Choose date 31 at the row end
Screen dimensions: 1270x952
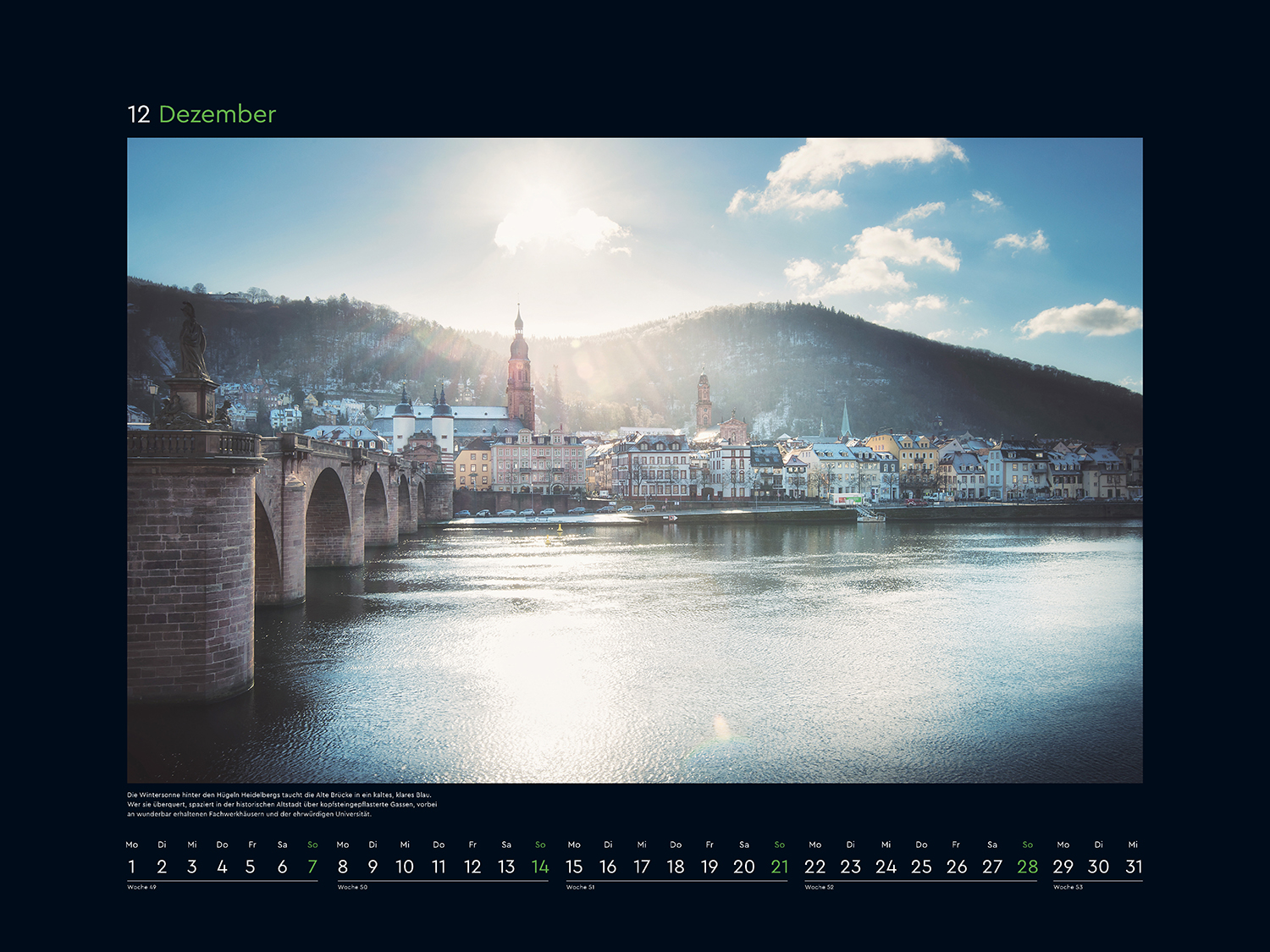pyautogui.click(x=1134, y=867)
